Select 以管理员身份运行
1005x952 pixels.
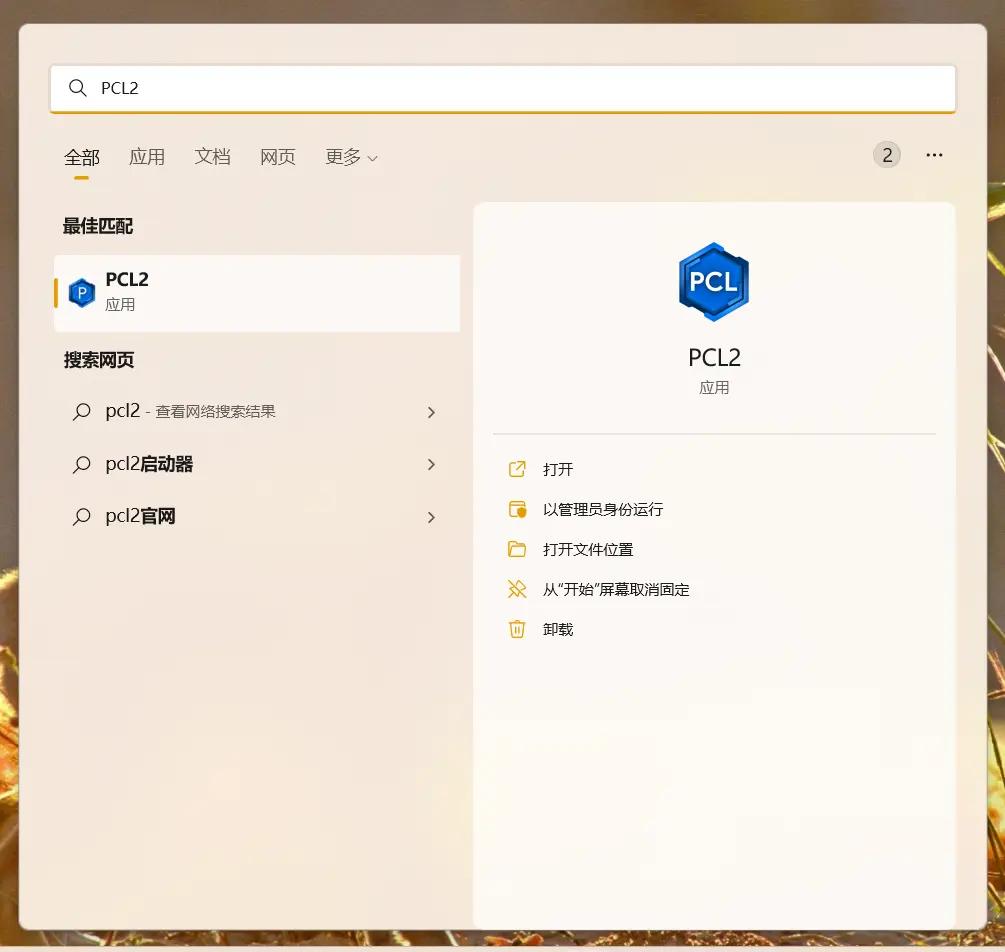point(602,510)
